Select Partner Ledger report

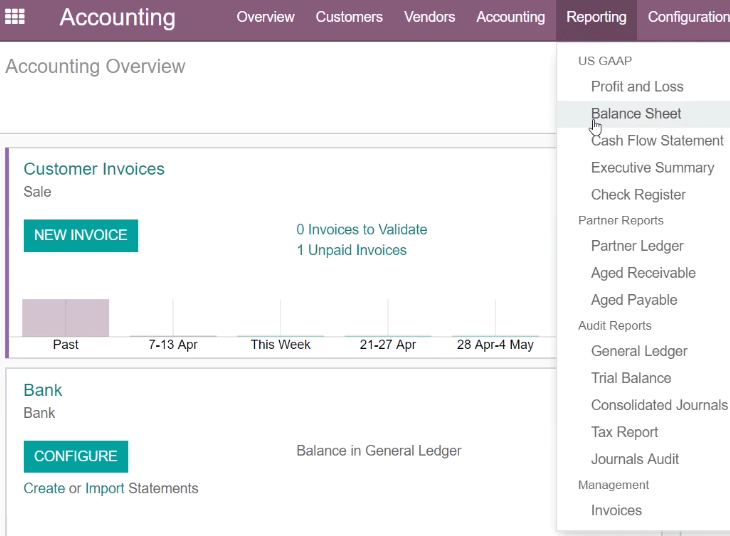[637, 246]
